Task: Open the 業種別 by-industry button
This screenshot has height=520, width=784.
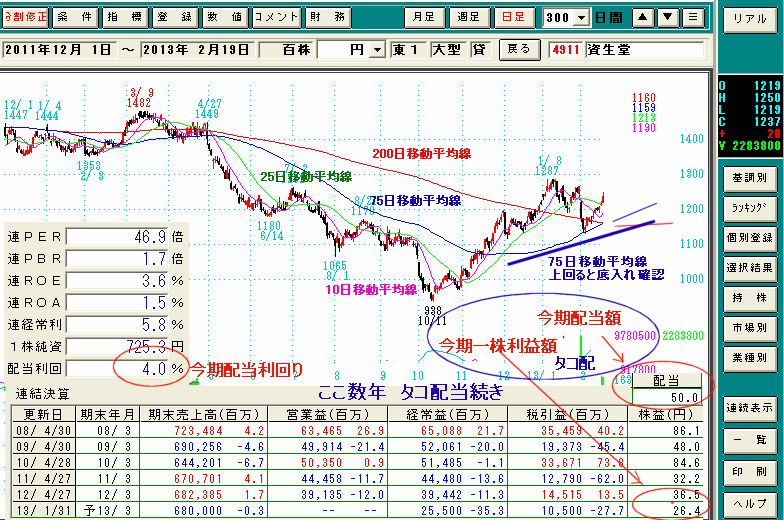Action: click(750, 358)
